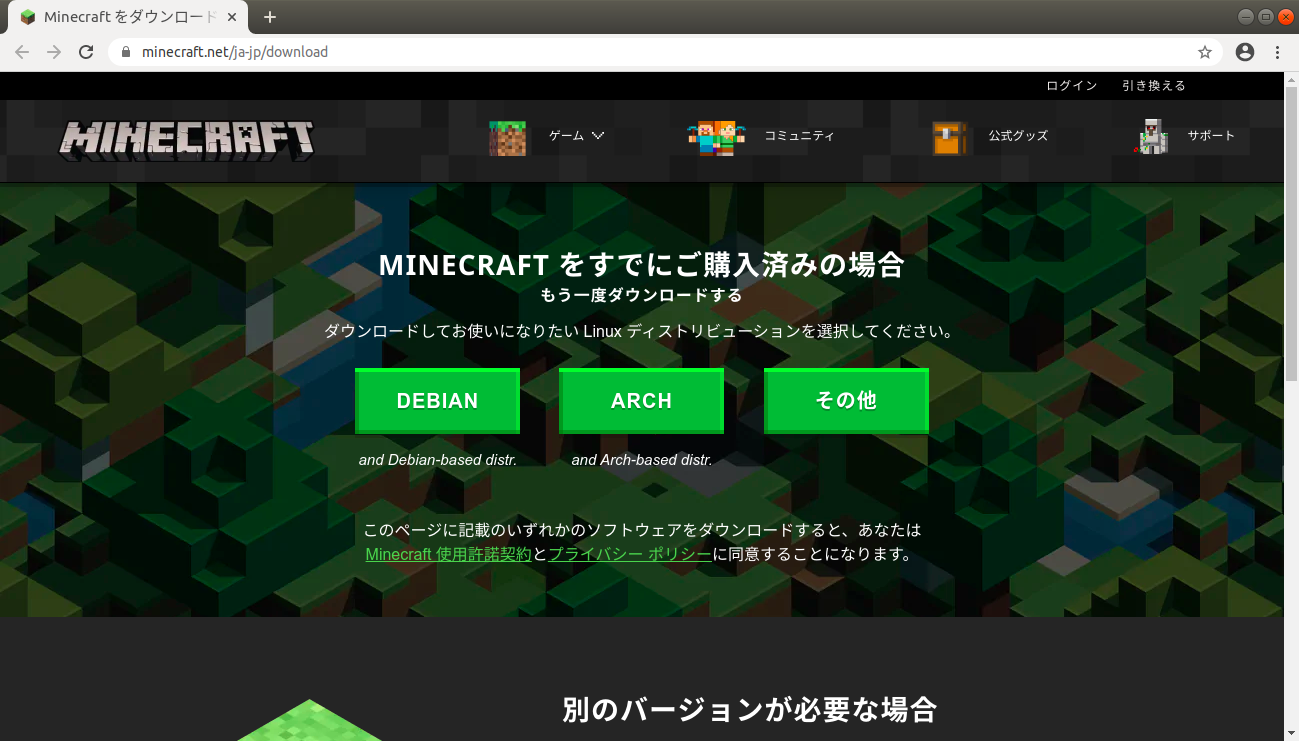Click the Steve and Alex community icon
Screen dimensions: 1299x741
pos(716,138)
